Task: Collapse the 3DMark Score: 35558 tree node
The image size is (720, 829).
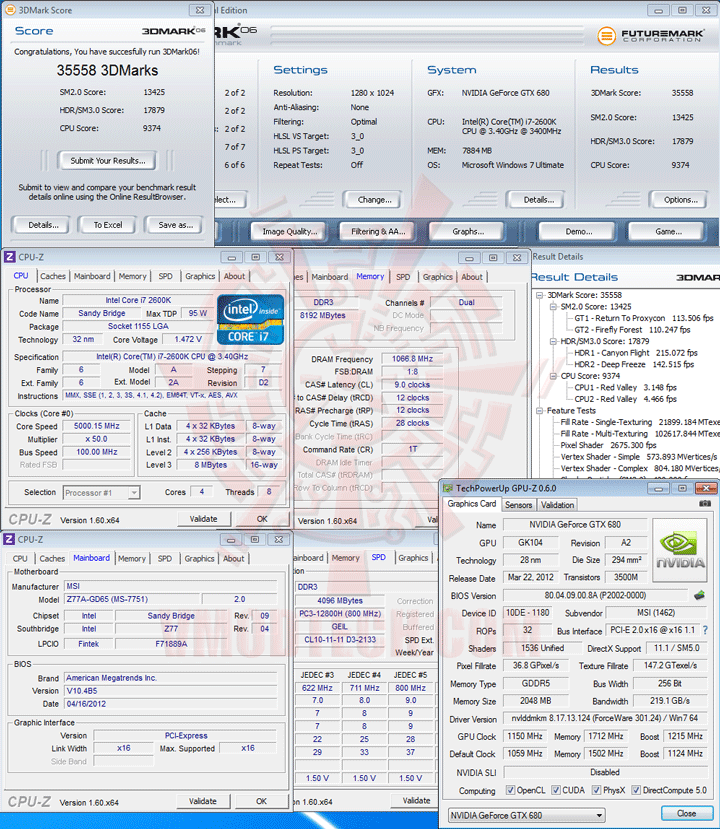Action: [539, 295]
